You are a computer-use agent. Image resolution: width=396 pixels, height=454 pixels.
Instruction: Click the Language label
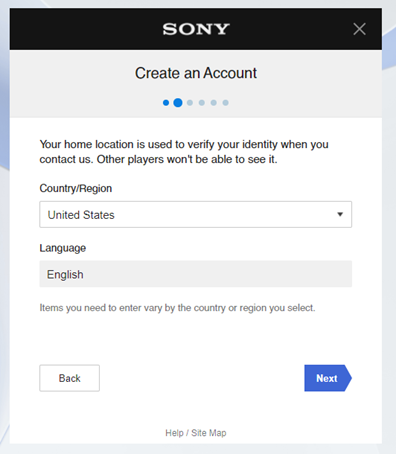[x=63, y=248]
